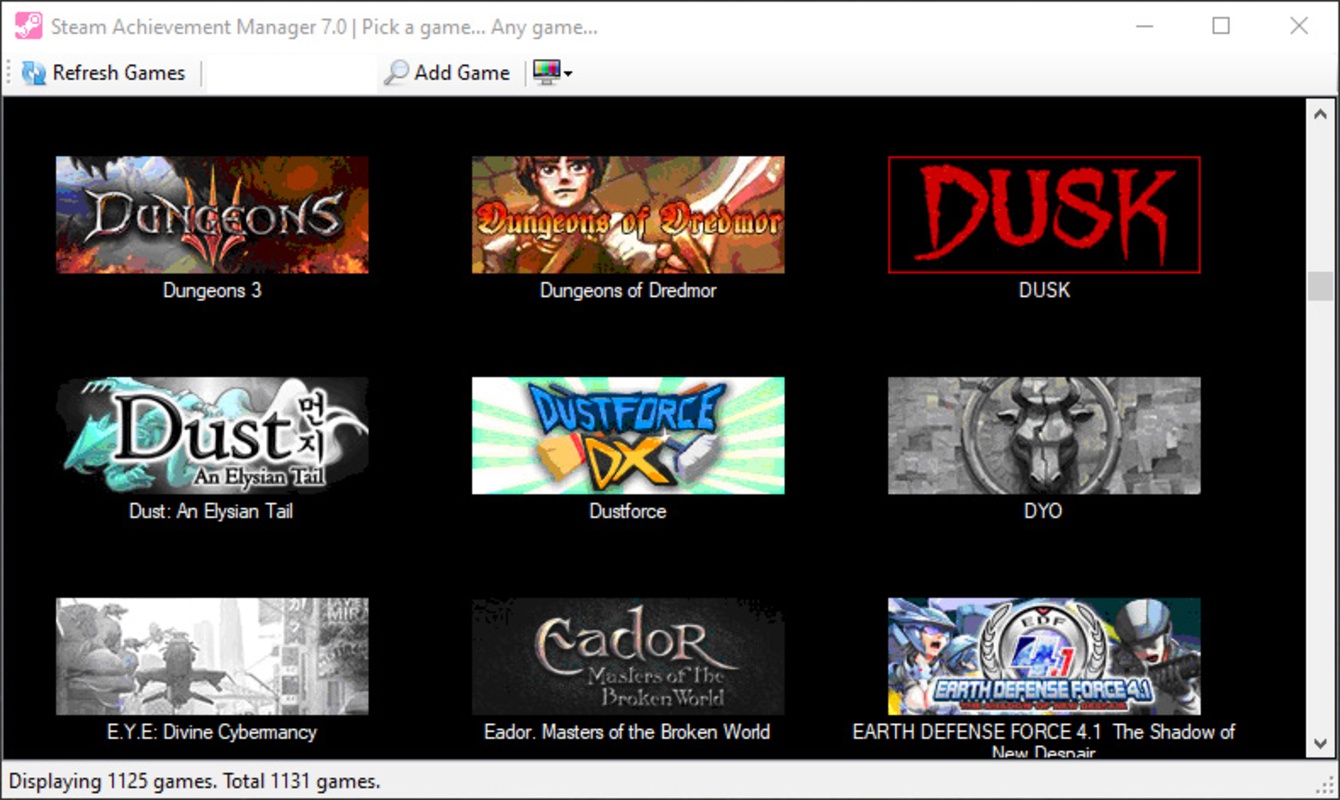Maximize the Steam Achievement Manager window

pyautogui.click(x=1221, y=26)
